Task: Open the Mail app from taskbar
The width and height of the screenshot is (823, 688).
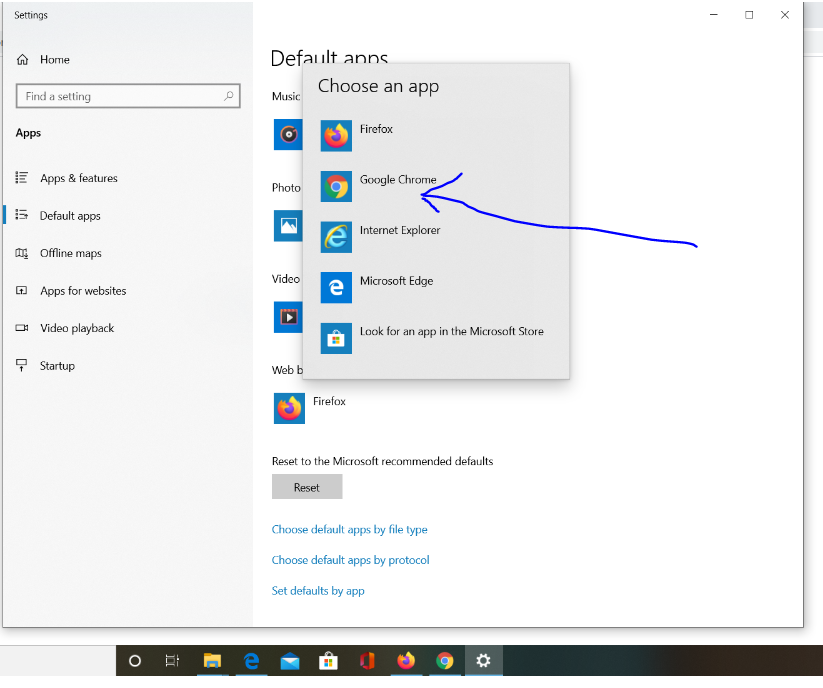Action: click(290, 661)
